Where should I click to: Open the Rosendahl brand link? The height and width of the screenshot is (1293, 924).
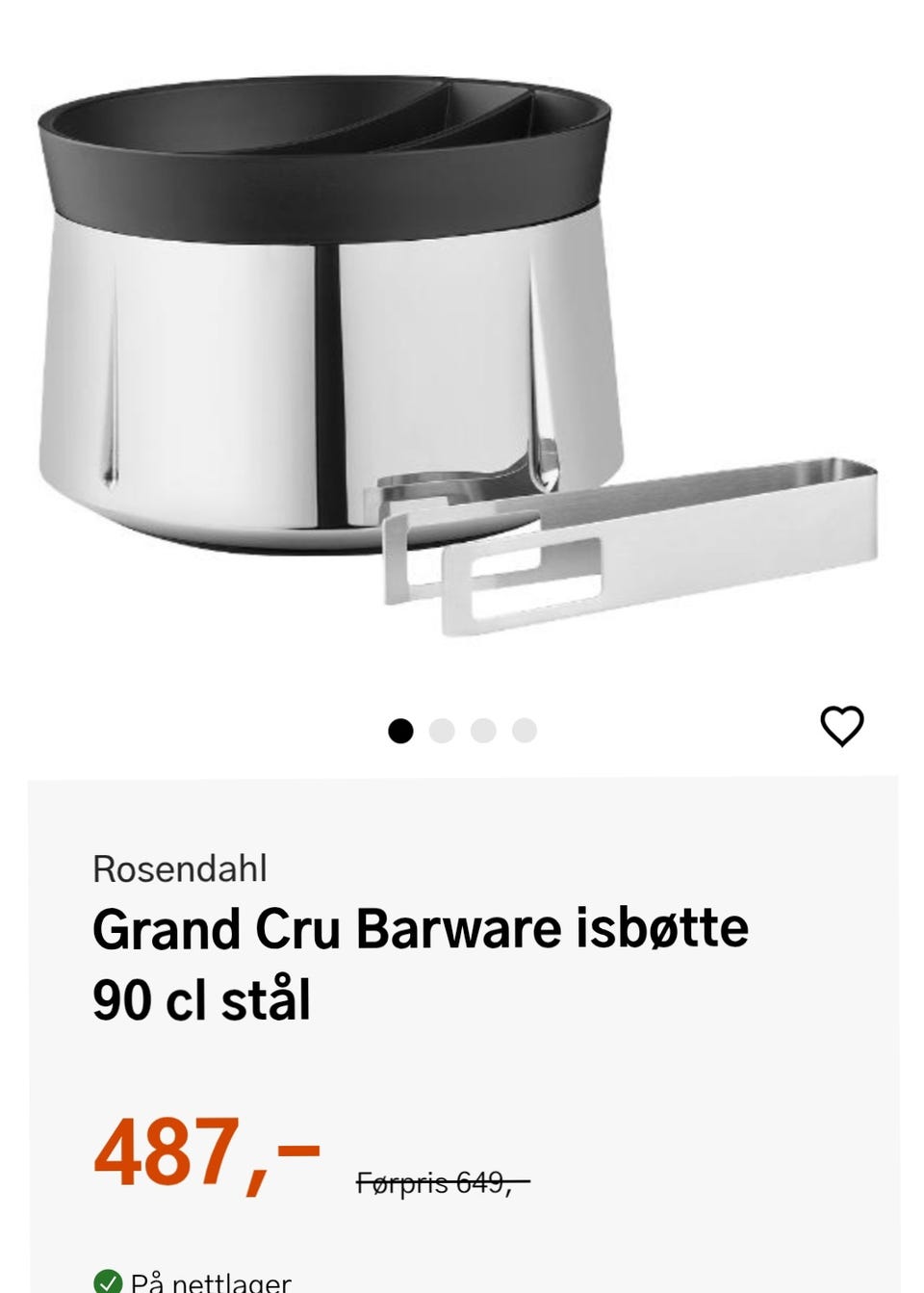[x=180, y=868]
